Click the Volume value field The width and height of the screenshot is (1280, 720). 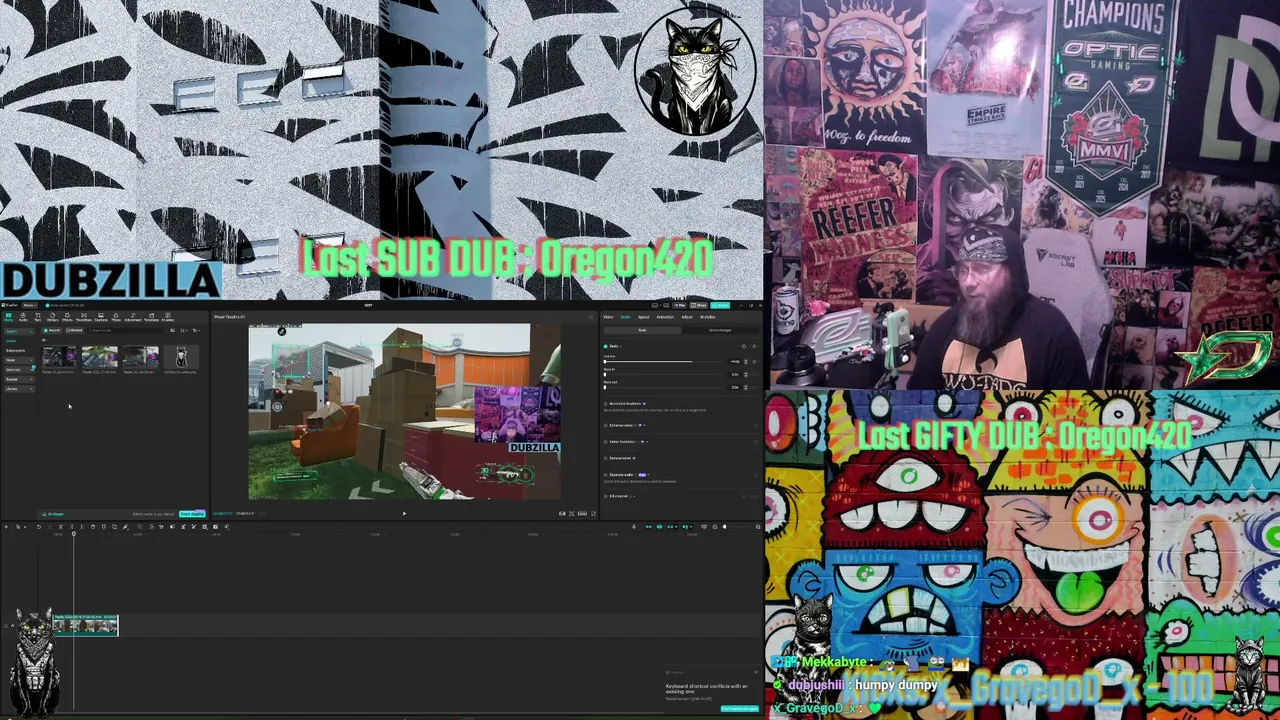pyautogui.click(x=736, y=361)
